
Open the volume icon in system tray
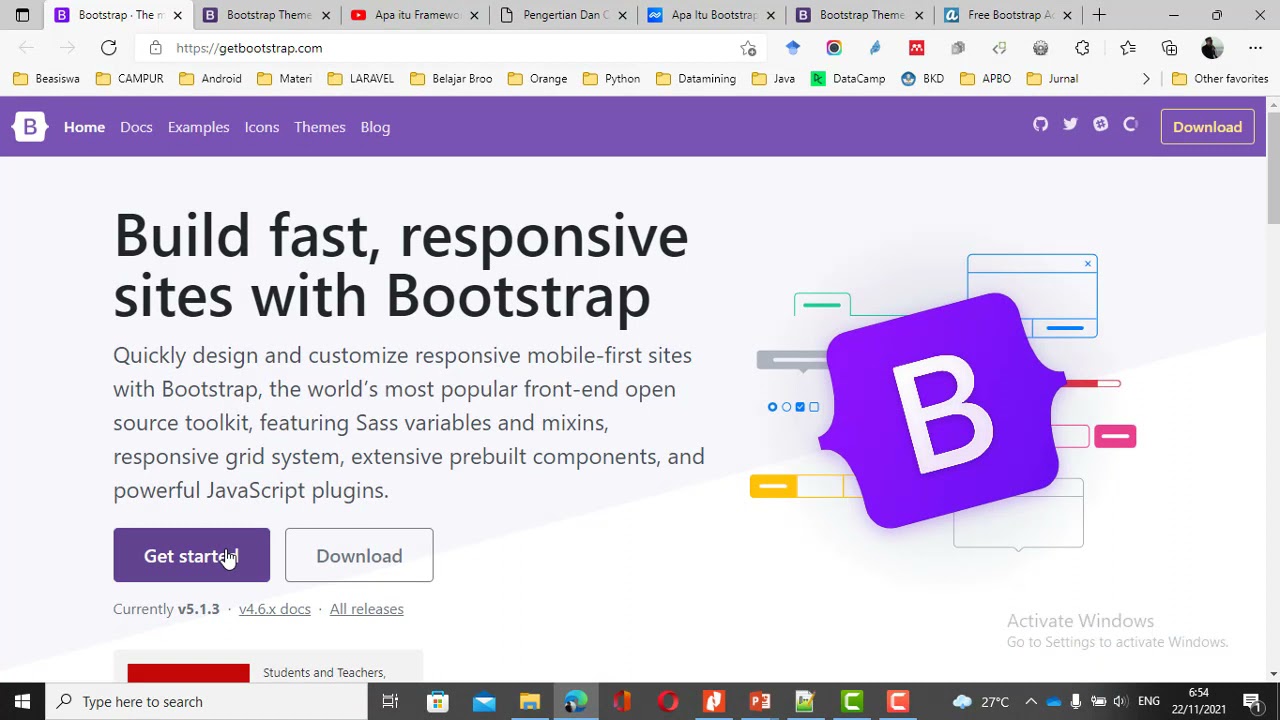1120,701
